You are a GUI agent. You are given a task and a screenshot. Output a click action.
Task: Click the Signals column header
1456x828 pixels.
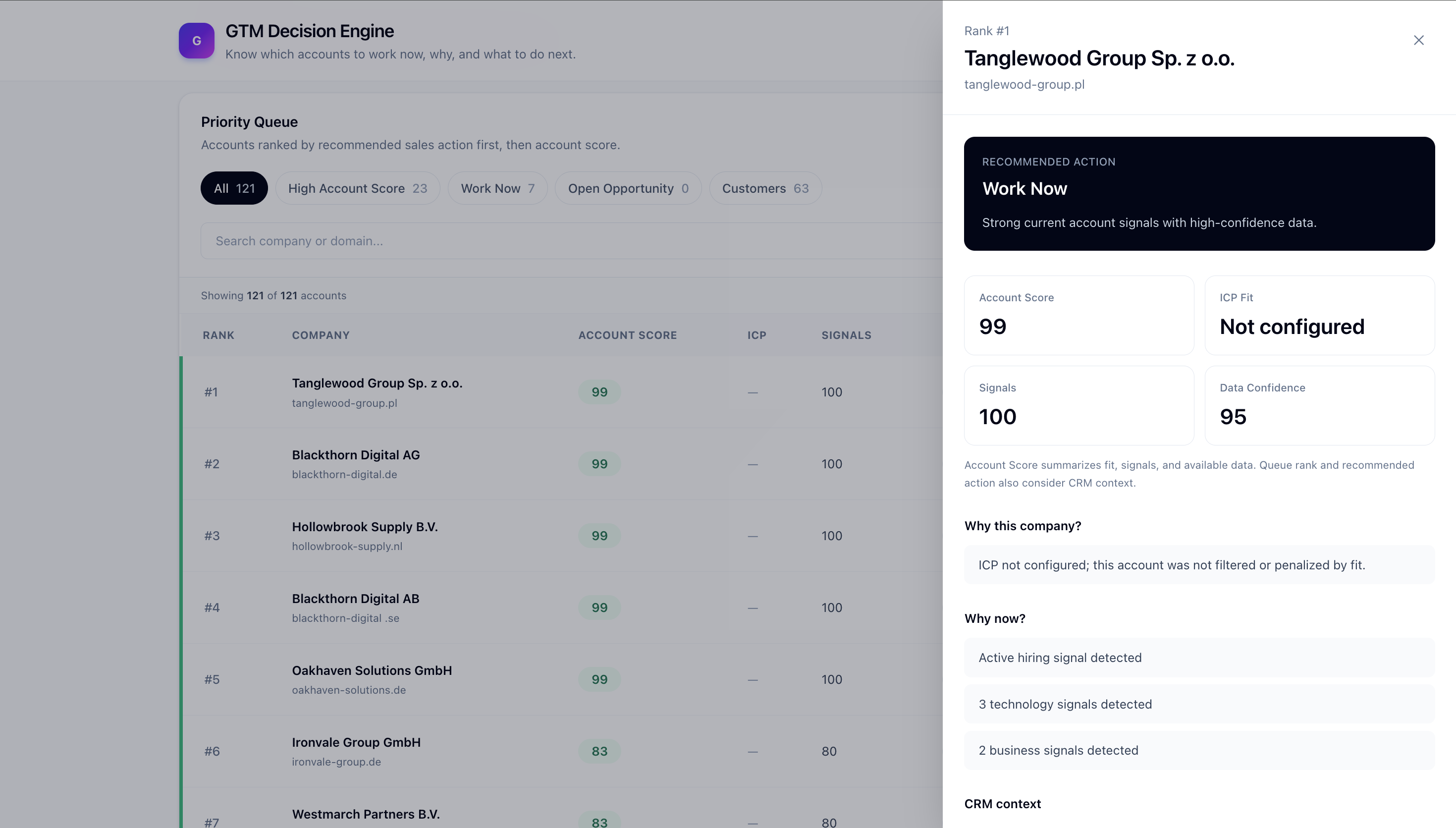(x=846, y=335)
